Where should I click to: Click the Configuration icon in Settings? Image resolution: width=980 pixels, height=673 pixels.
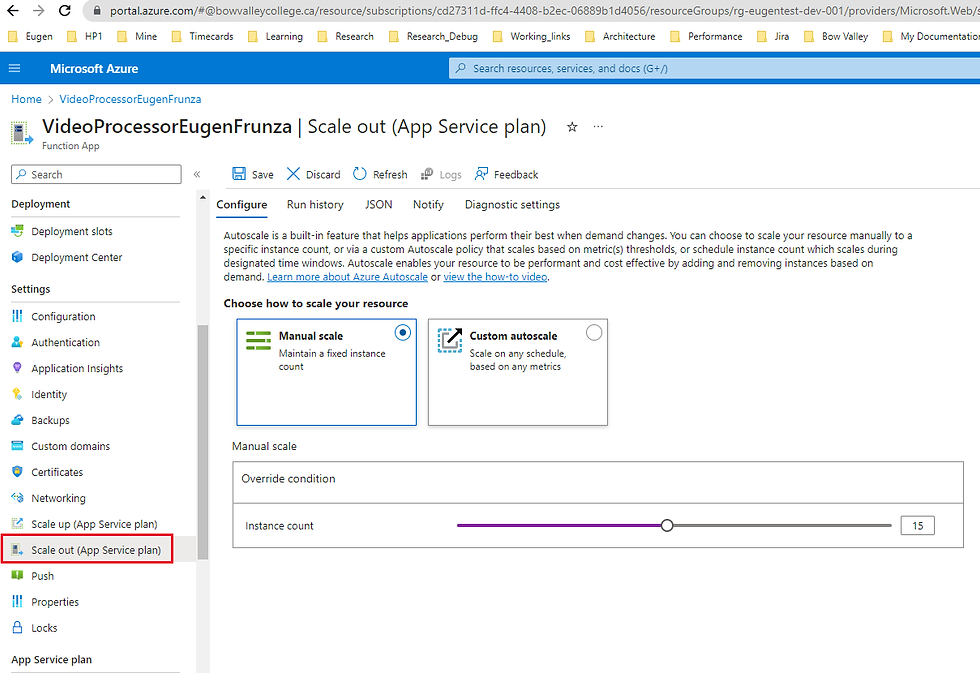click(x=18, y=316)
